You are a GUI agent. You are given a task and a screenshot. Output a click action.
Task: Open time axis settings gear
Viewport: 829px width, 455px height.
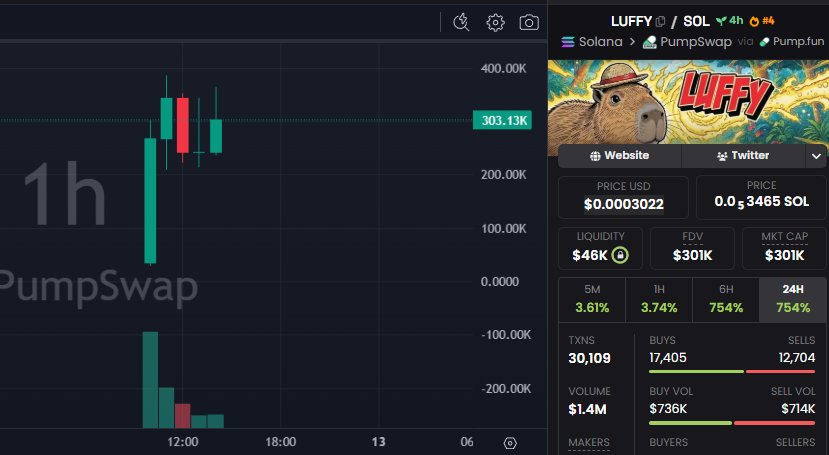pyautogui.click(x=510, y=443)
